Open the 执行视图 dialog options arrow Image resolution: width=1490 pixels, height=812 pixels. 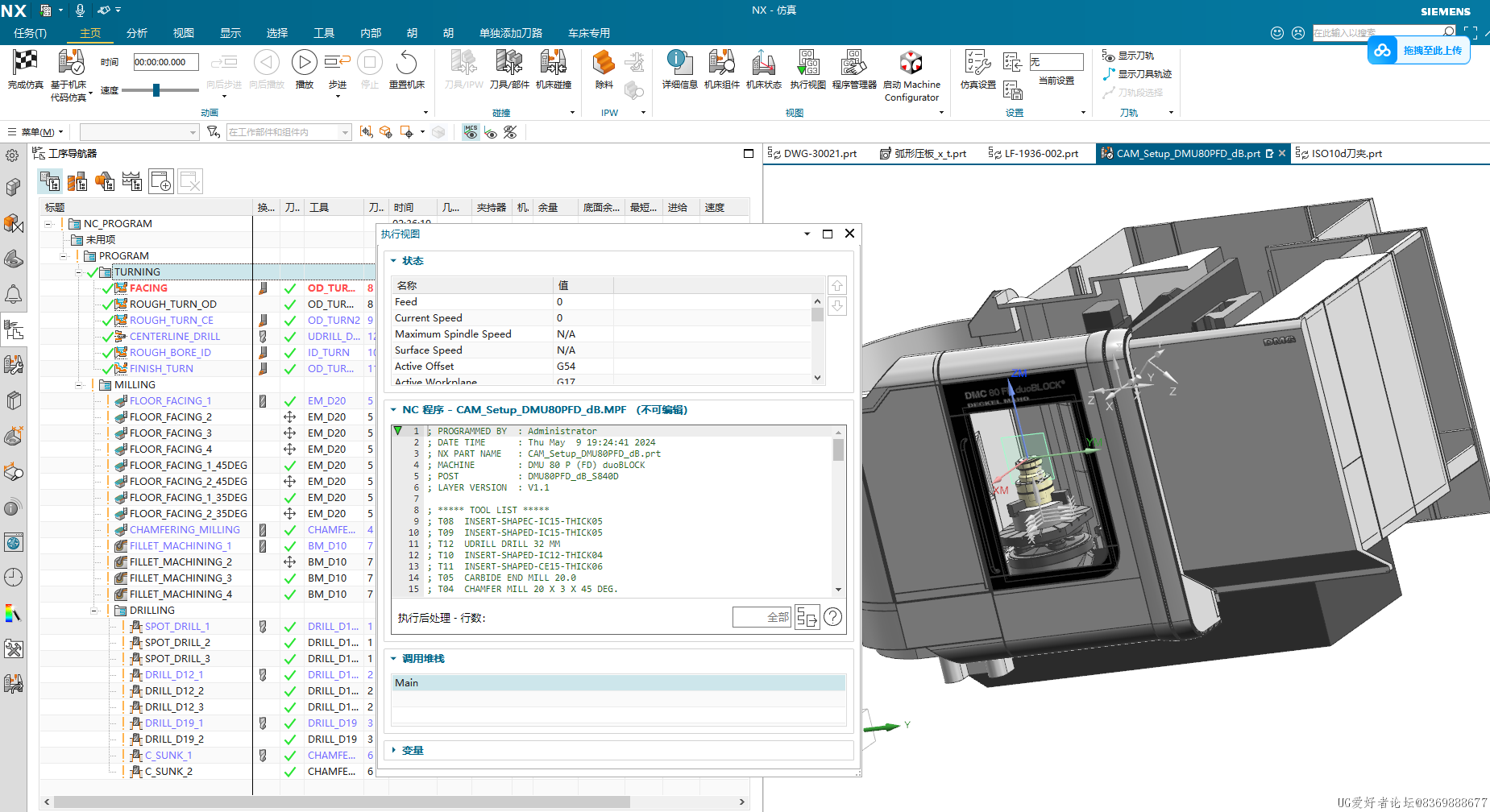[x=807, y=234]
